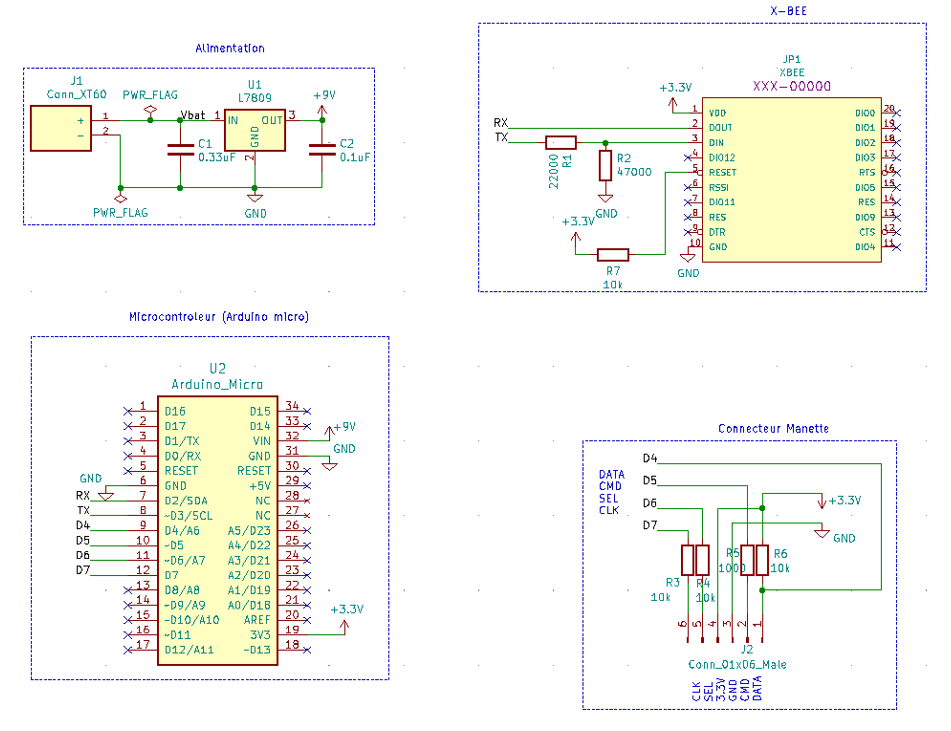This screenshot has height=731, width=951.
Task: Click the XXX-00000 value text on JP1
Action: click(793, 87)
